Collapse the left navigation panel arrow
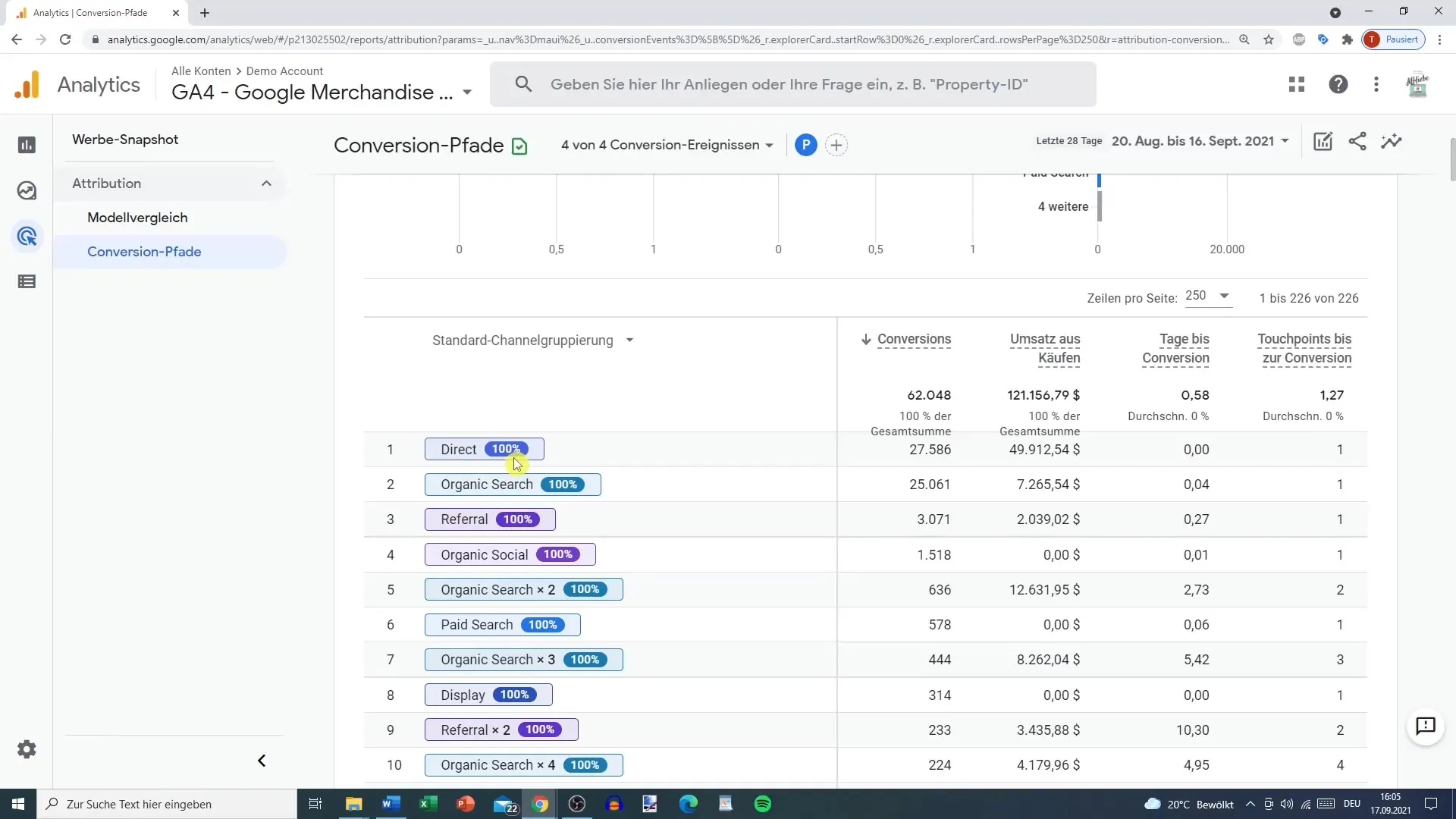Viewport: 1456px width, 819px height. click(x=262, y=761)
